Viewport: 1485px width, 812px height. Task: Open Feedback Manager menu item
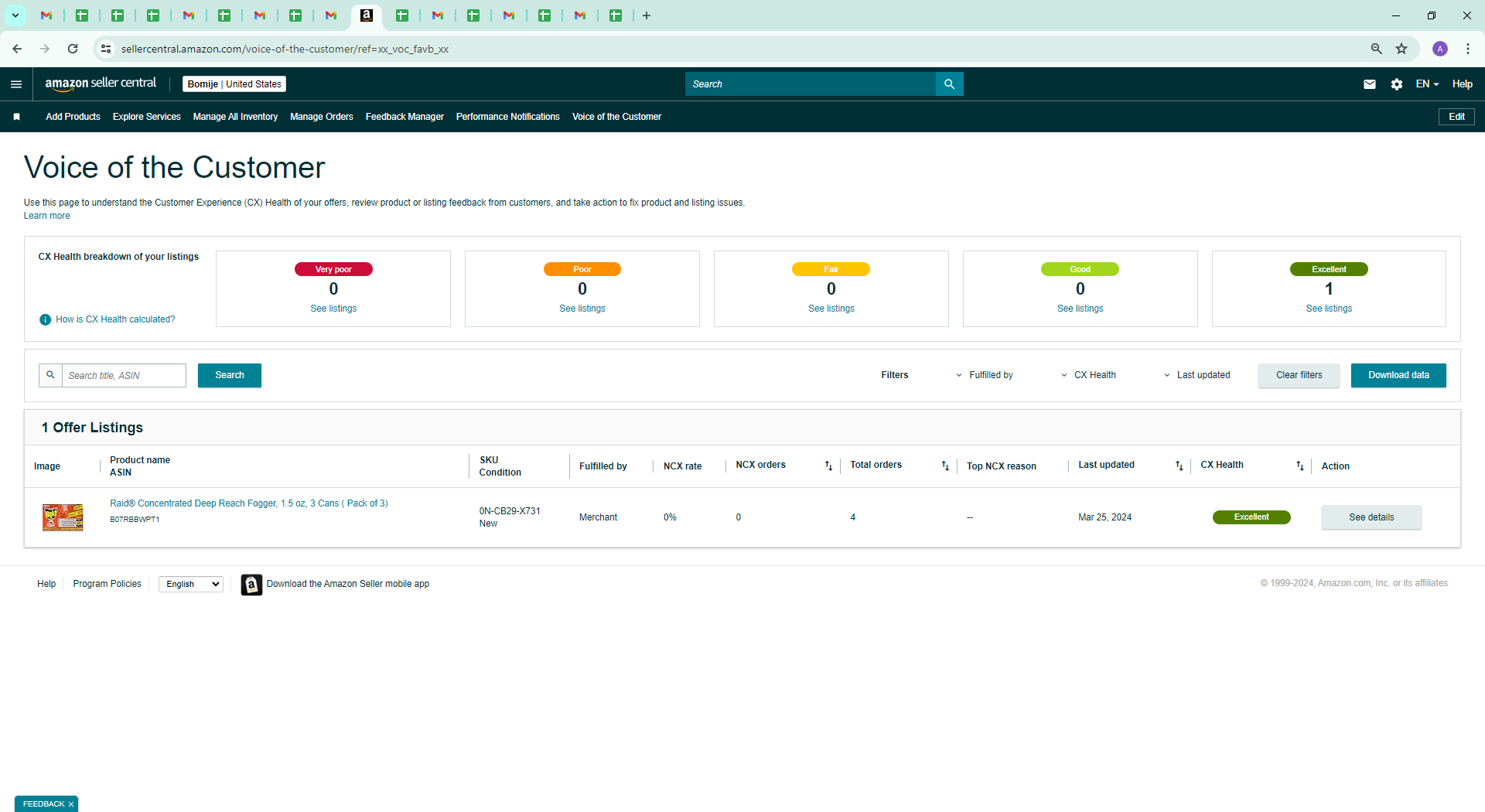(405, 117)
